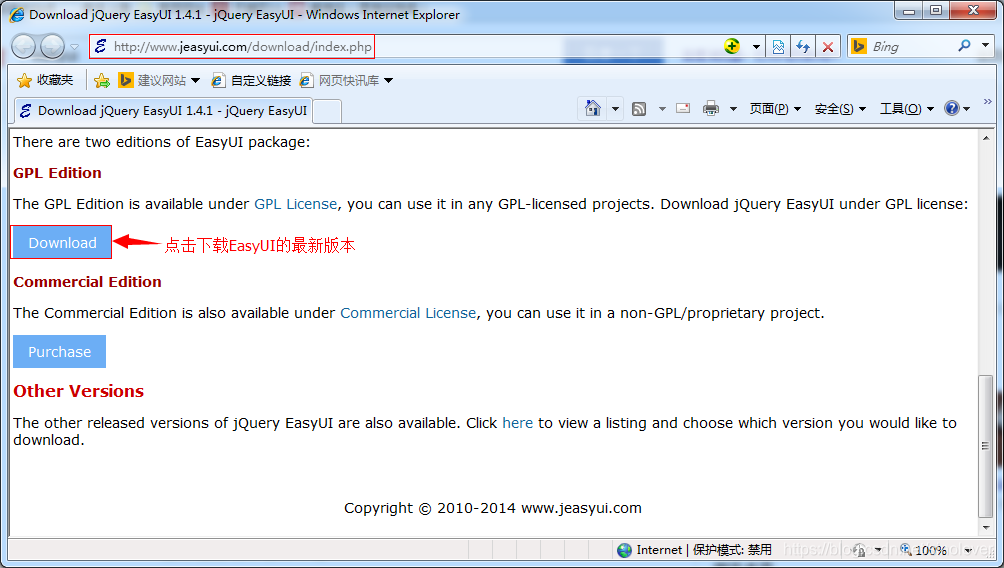Click the RSS feeds icon
This screenshot has height=568, width=1004.
(x=638, y=109)
